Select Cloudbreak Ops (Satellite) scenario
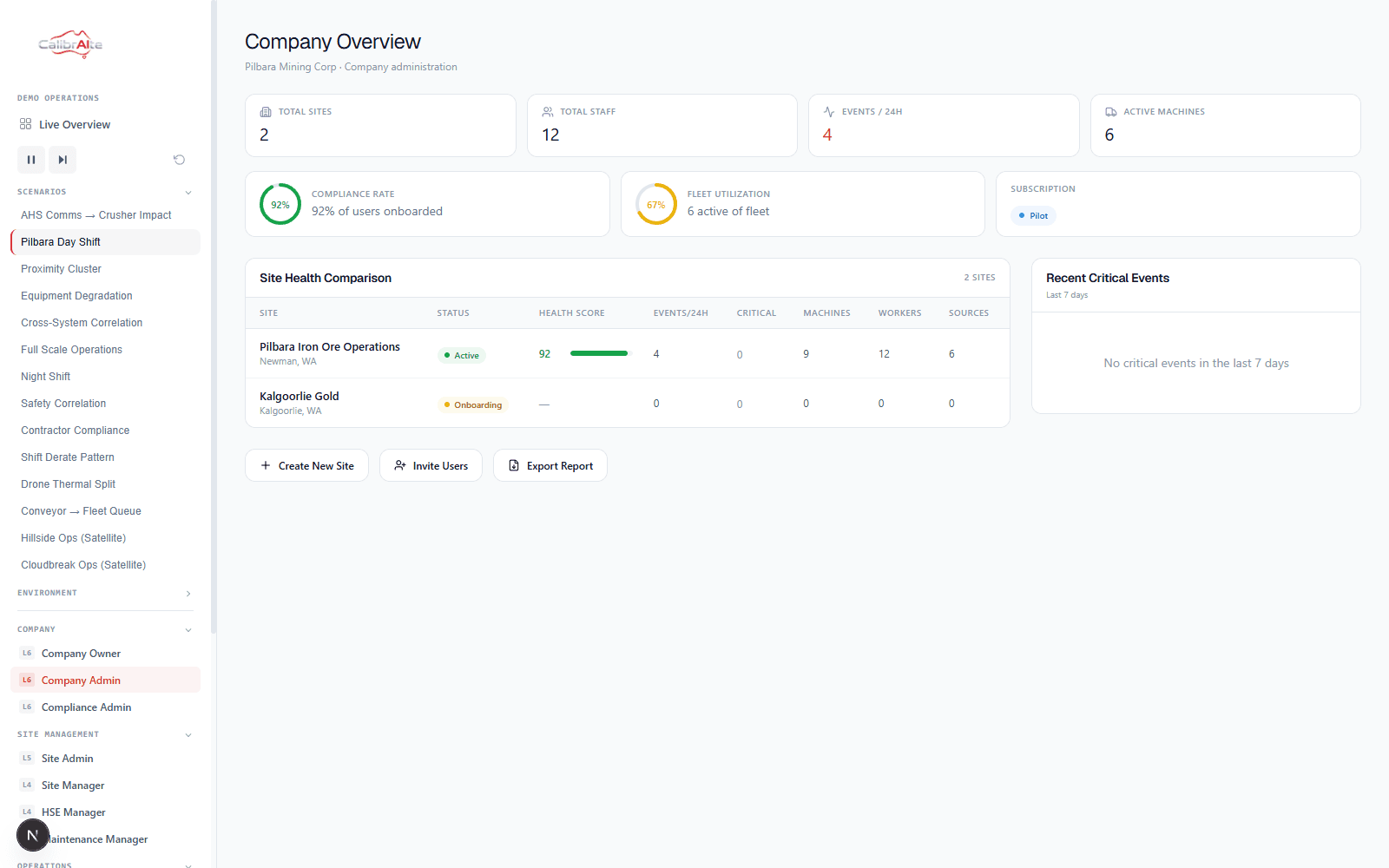The image size is (1389, 868). pos(105,565)
